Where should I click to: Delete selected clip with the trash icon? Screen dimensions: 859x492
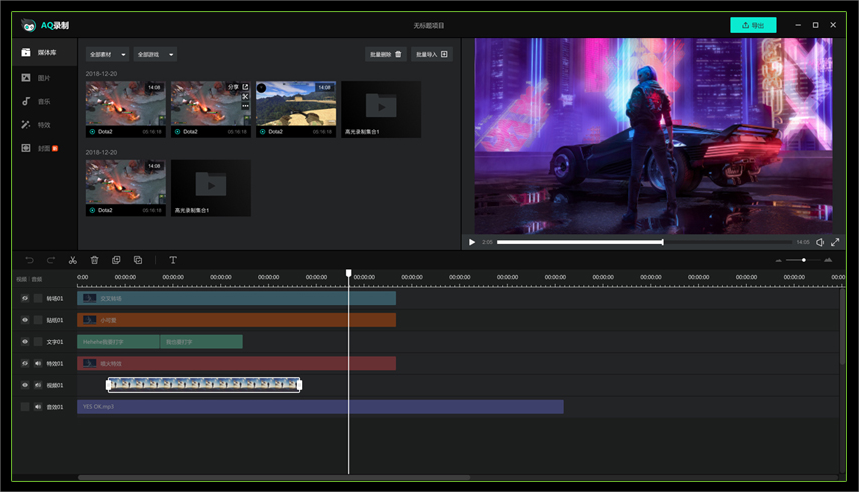94,260
